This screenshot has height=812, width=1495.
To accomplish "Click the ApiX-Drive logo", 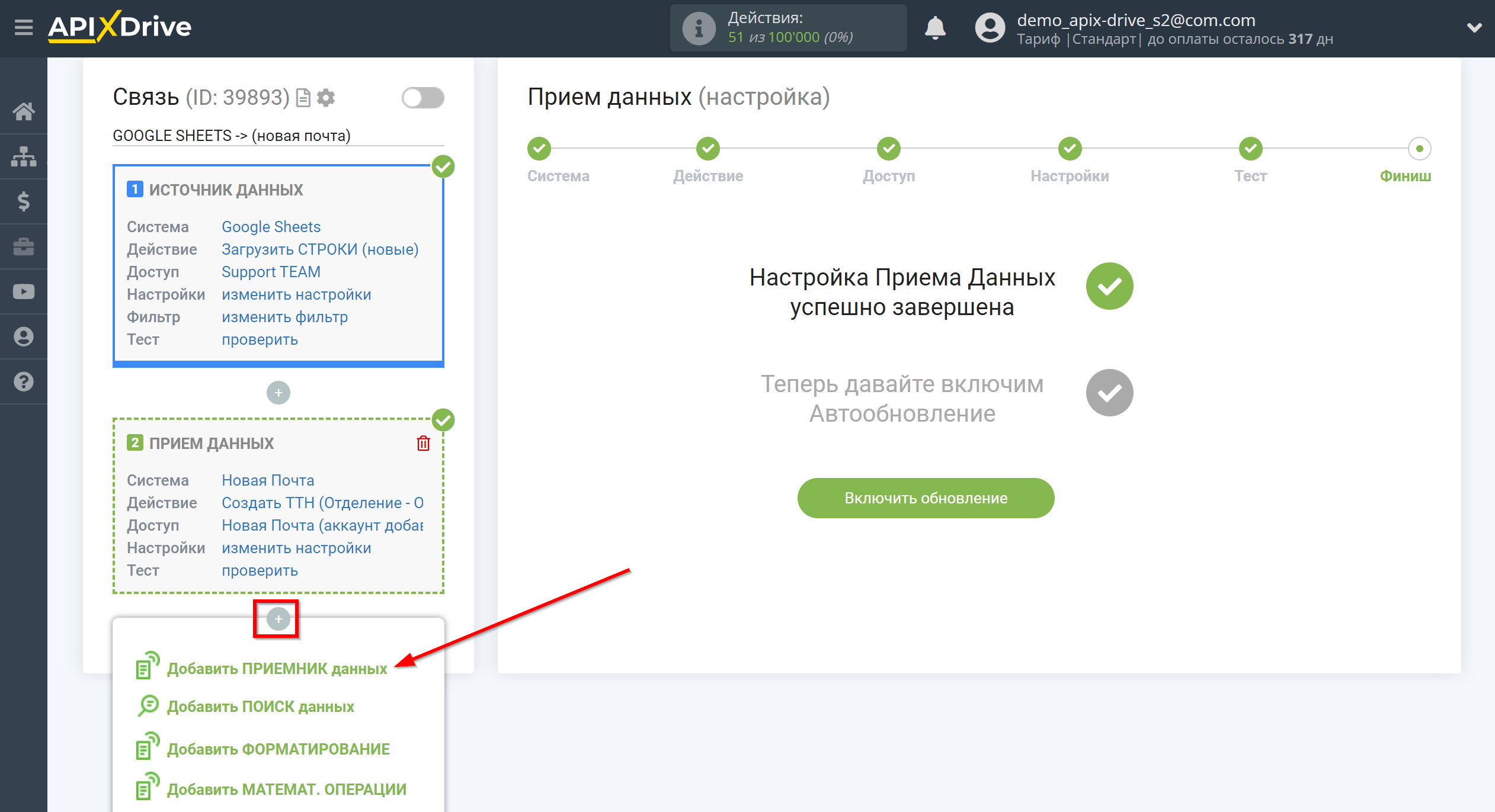I will (x=120, y=27).
